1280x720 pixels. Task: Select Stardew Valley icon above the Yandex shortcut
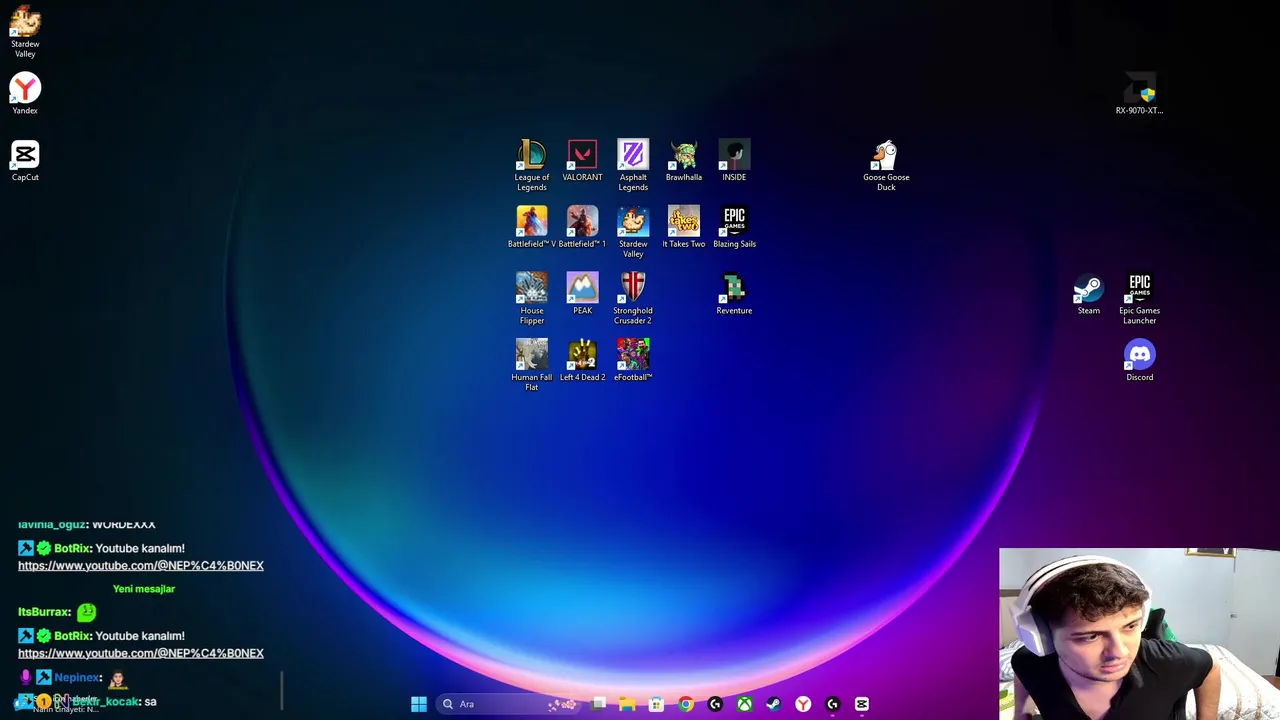[x=25, y=32]
